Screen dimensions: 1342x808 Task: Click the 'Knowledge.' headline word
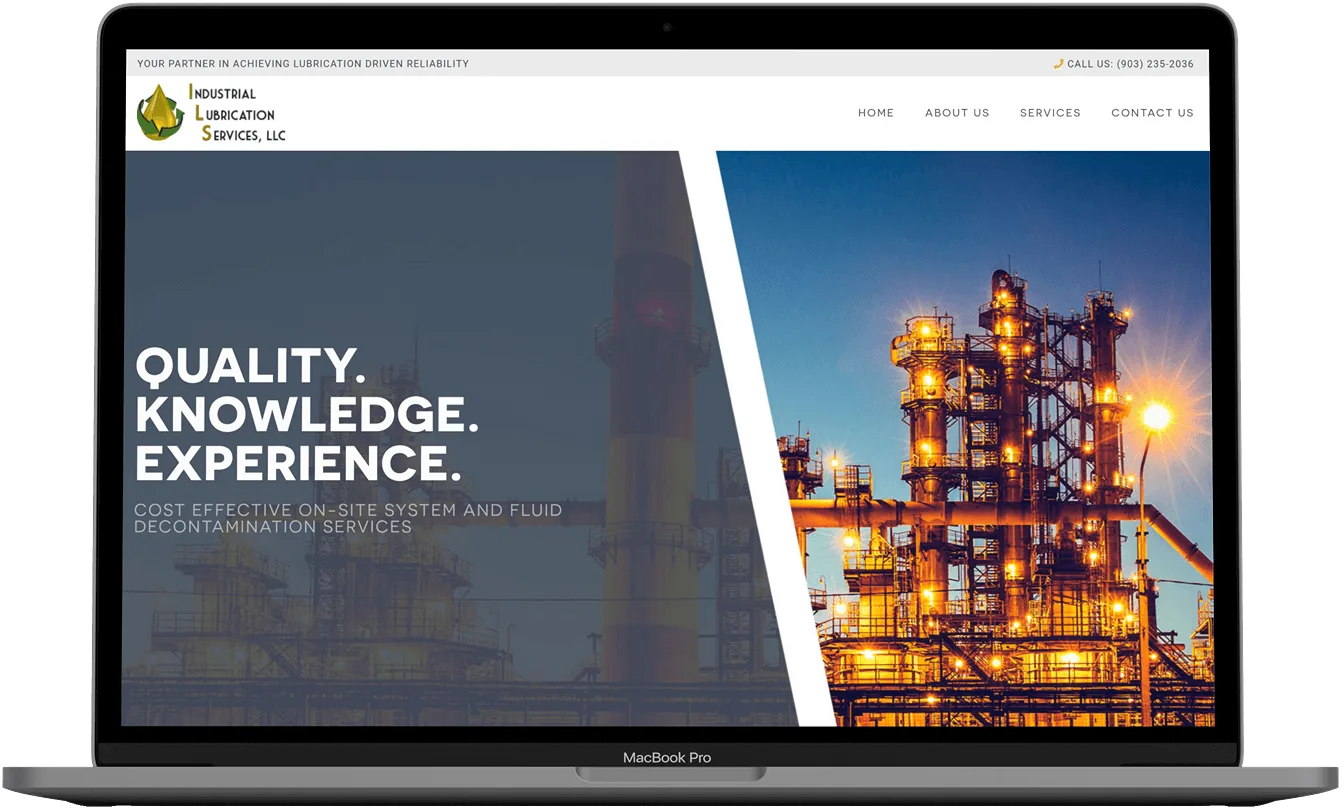point(307,415)
